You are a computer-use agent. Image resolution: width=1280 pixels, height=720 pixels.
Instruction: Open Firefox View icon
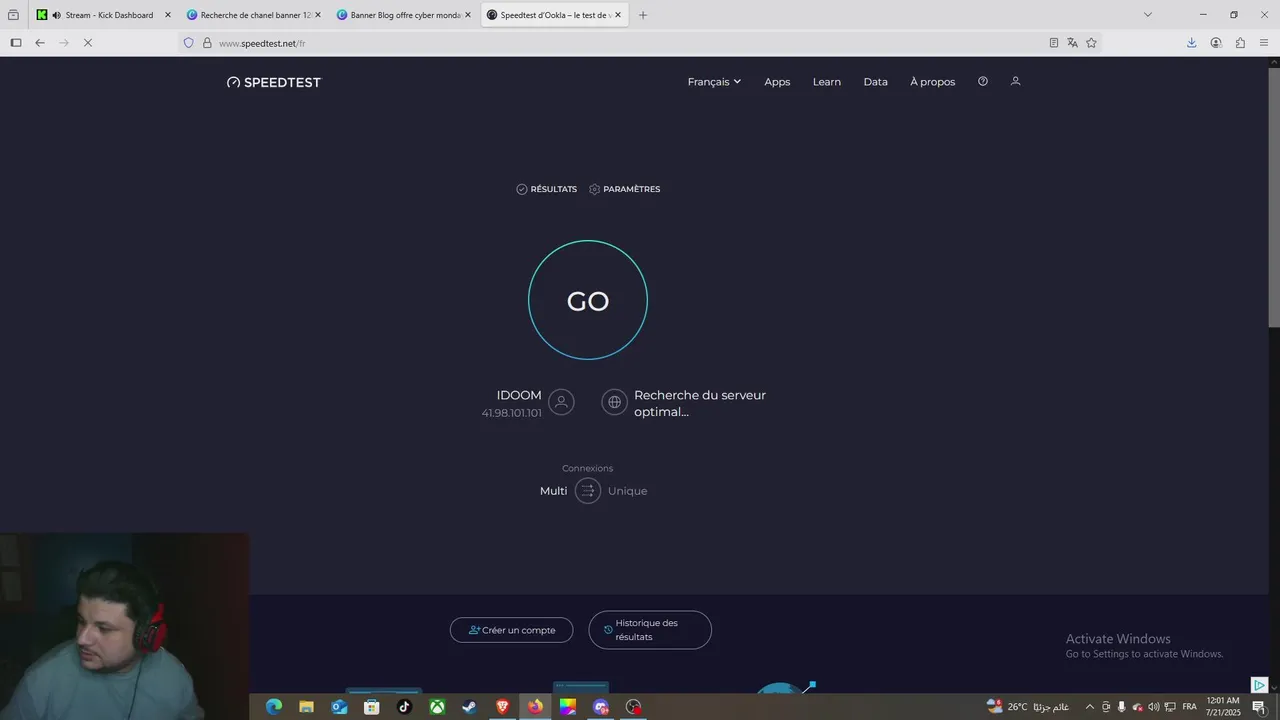(x=13, y=15)
